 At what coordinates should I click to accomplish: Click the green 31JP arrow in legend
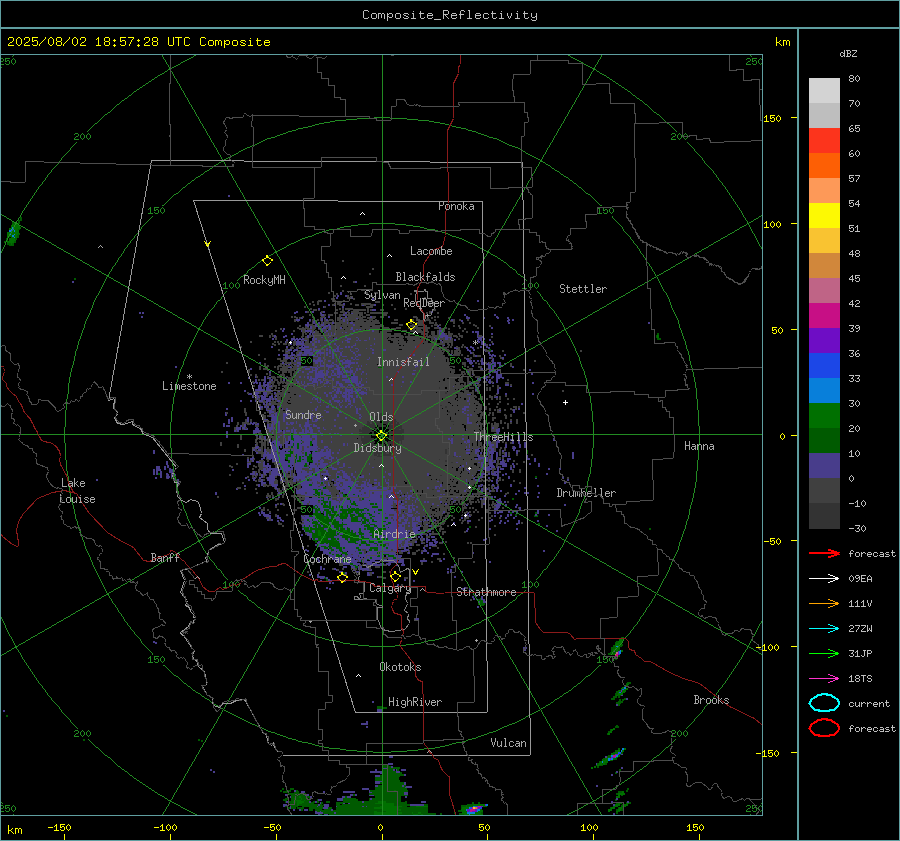(x=824, y=653)
